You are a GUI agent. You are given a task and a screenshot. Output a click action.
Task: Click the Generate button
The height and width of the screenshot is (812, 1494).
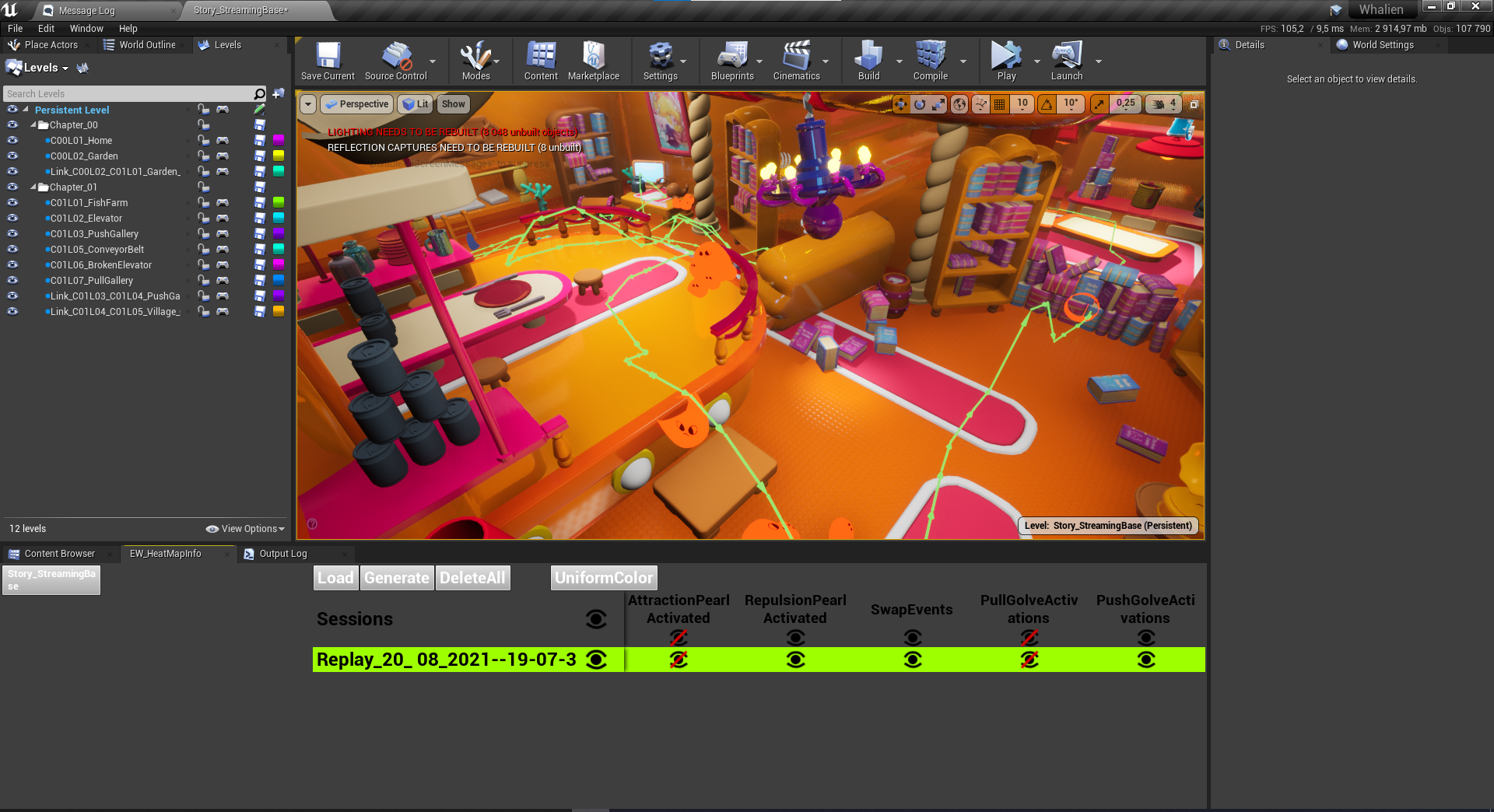coord(396,578)
